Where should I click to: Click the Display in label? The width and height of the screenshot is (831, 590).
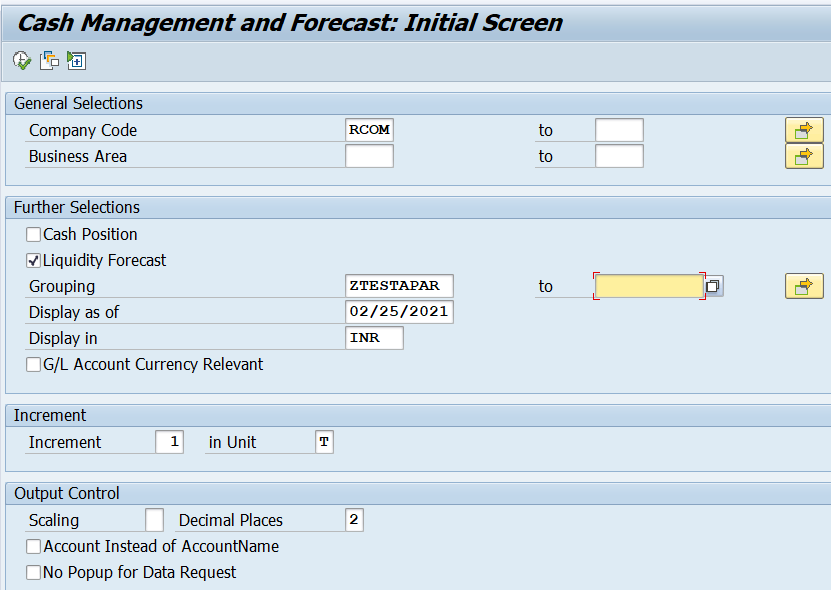click(x=63, y=338)
